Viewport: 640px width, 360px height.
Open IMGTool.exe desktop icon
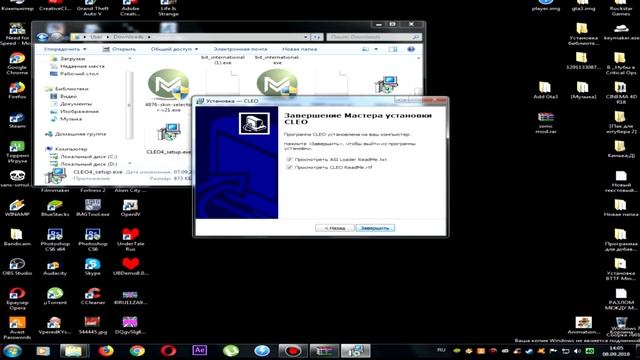[x=93, y=208]
